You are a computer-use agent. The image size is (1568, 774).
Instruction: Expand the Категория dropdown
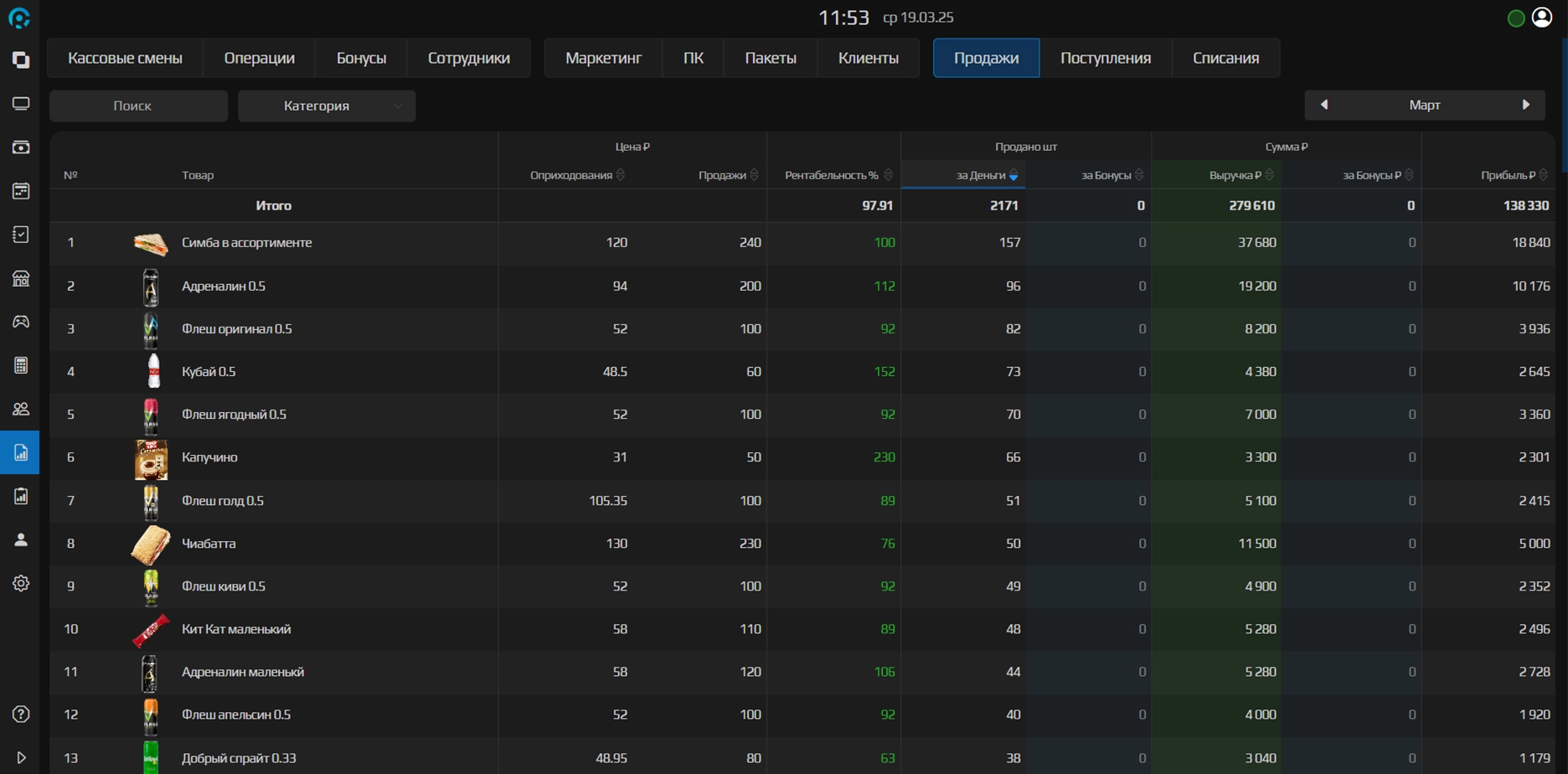coord(327,106)
